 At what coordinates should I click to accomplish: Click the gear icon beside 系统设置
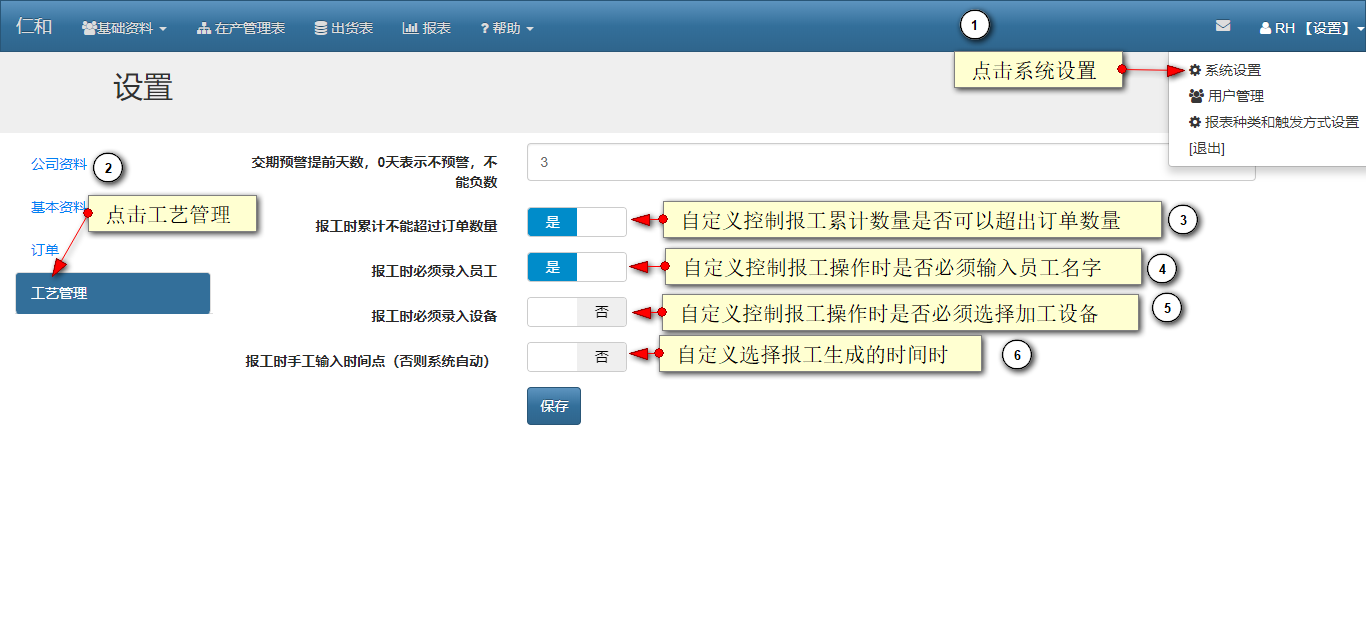[1194, 70]
